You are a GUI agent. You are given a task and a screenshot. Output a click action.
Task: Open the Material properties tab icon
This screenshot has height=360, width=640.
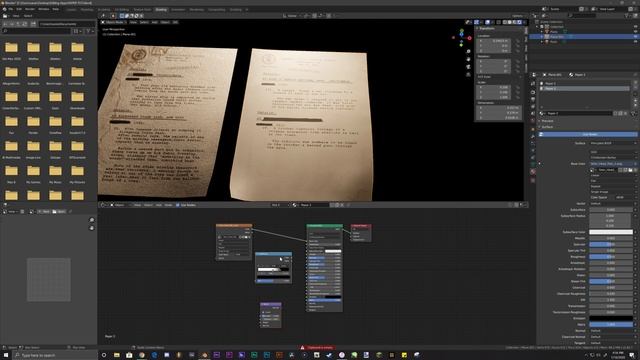click(533, 172)
